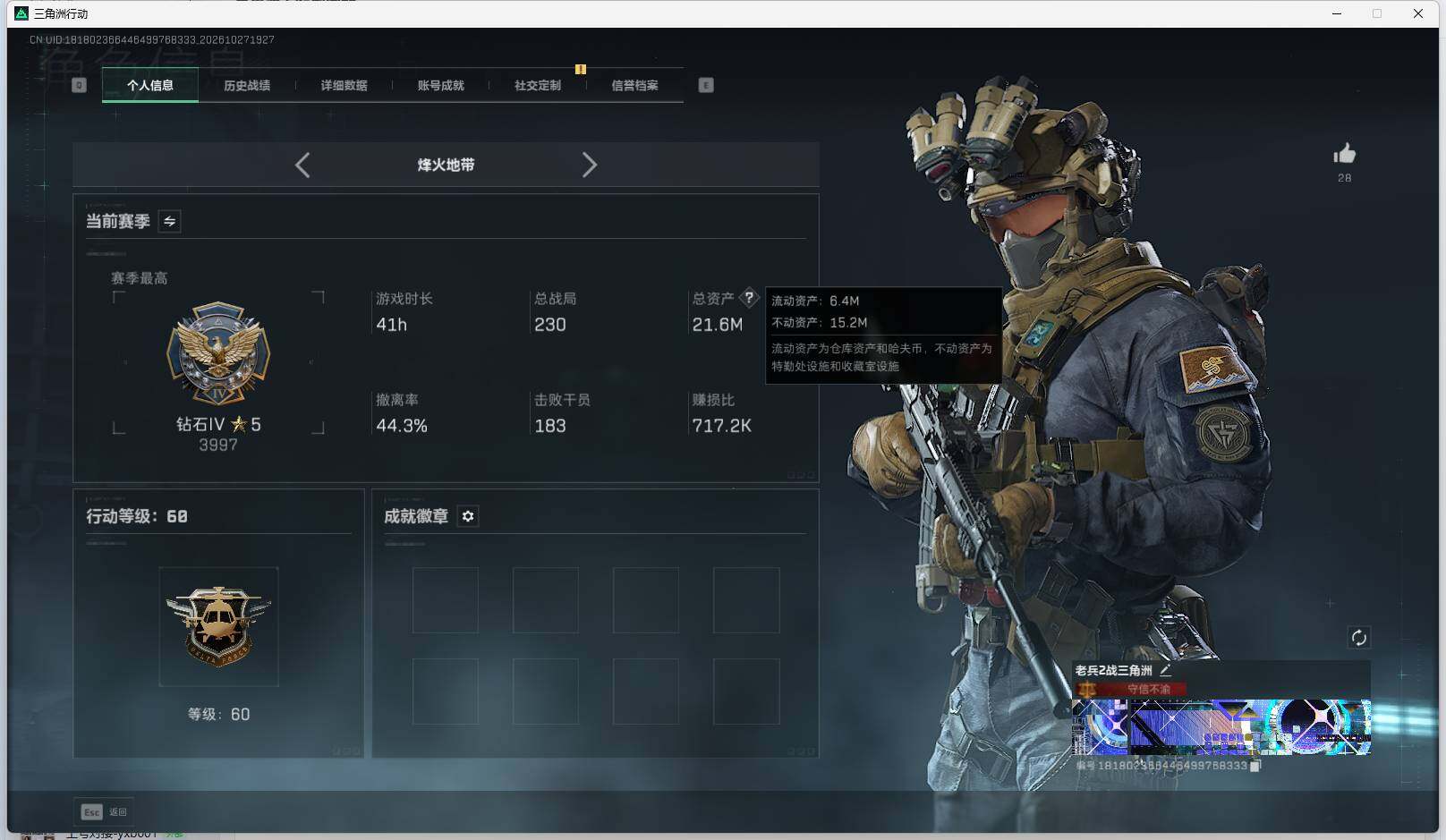Screen dimensions: 1446x840
Task: Open the 信誉档案 tab
Action: click(634, 85)
